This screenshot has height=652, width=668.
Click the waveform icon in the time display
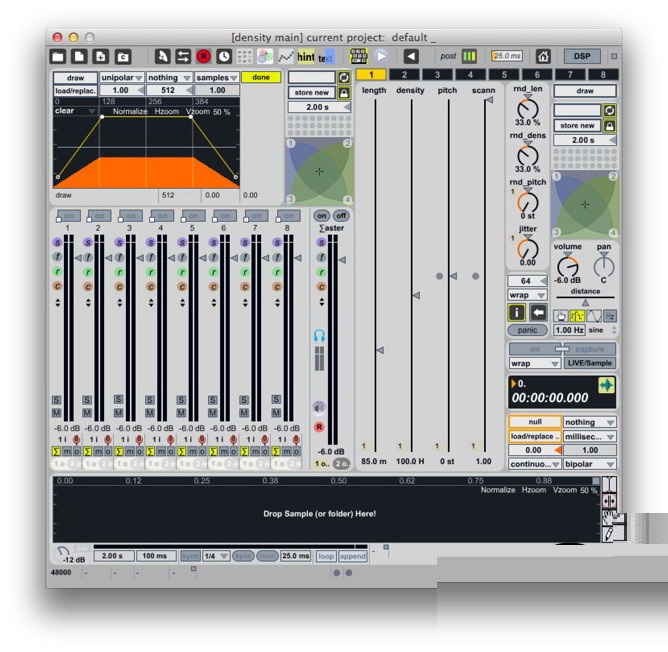click(x=606, y=386)
